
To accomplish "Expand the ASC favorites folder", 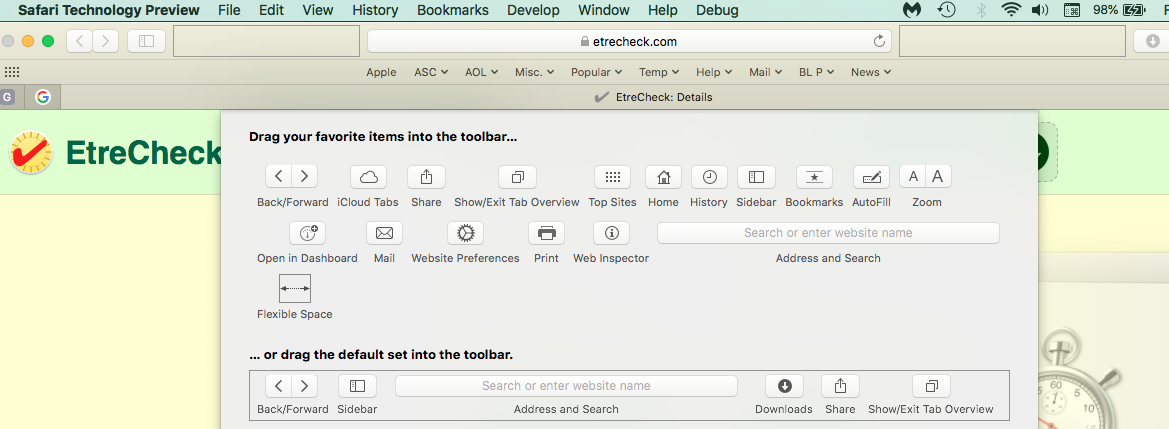I will (431, 72).
